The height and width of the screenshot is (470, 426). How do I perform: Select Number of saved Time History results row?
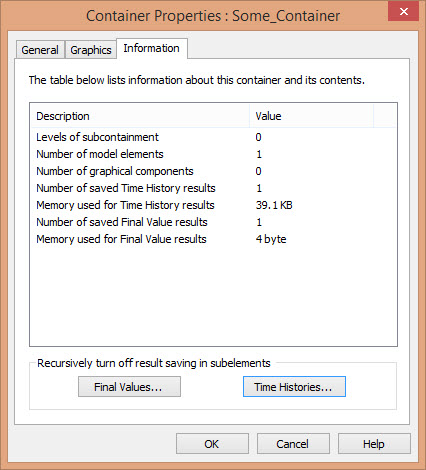213,188
